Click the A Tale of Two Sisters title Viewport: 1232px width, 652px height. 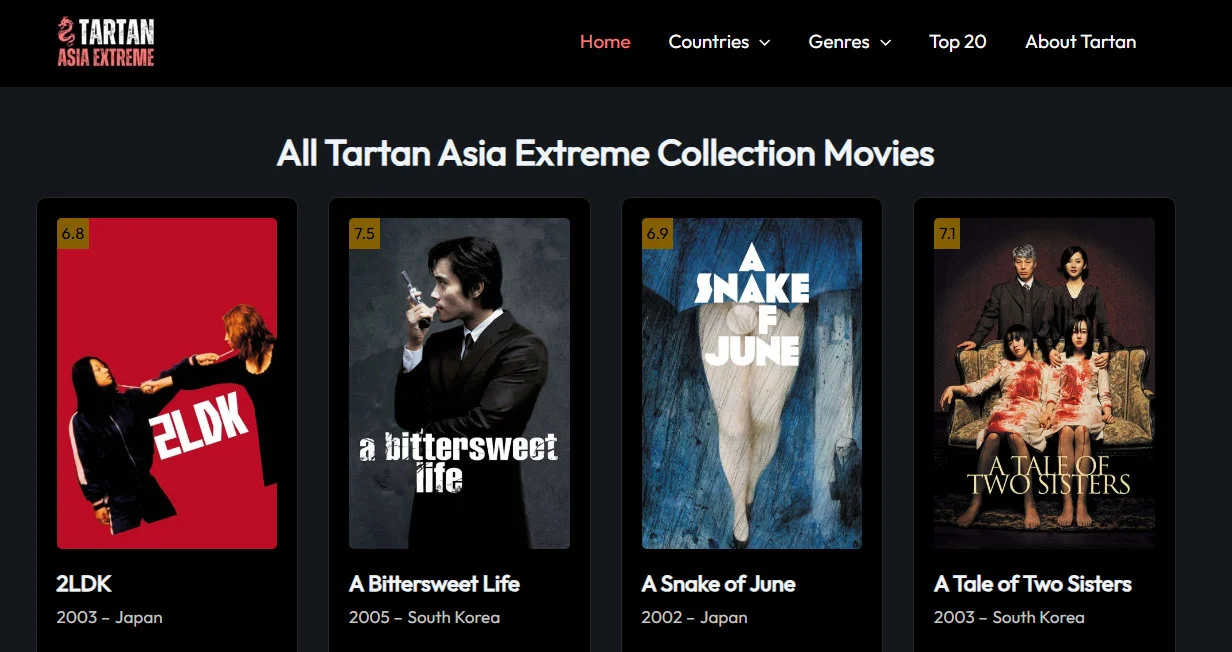[x=1033, y=584]
